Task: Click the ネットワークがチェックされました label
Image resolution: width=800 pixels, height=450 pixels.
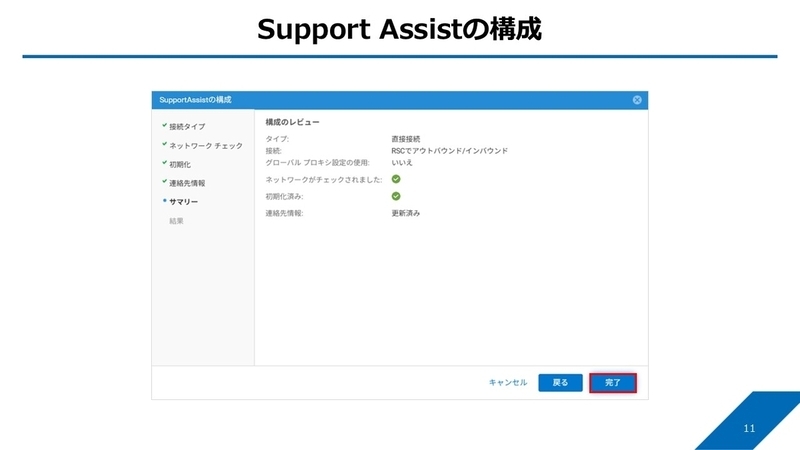Action: [324, 180]
